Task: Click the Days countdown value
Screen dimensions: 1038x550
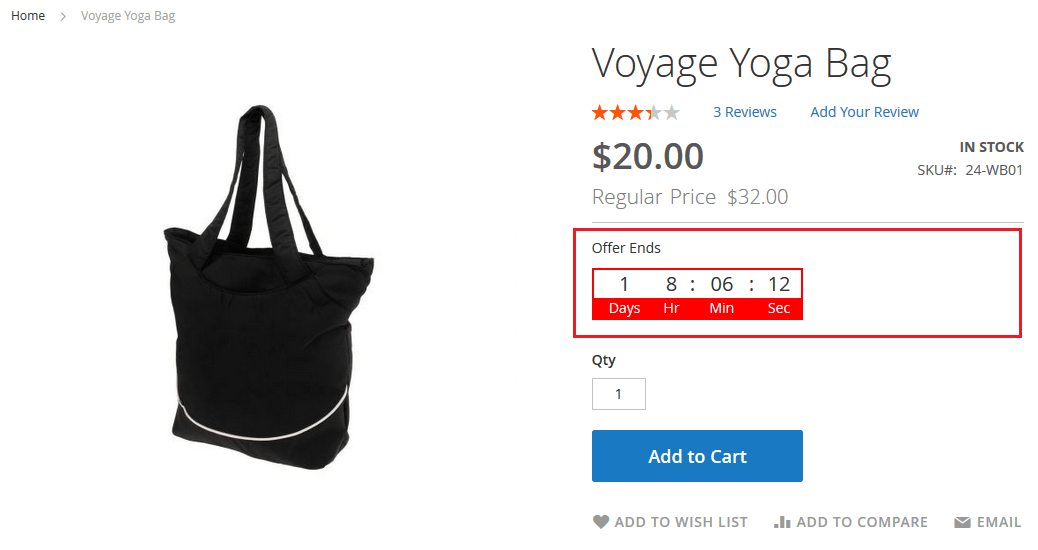Action: tap(624, 285)
